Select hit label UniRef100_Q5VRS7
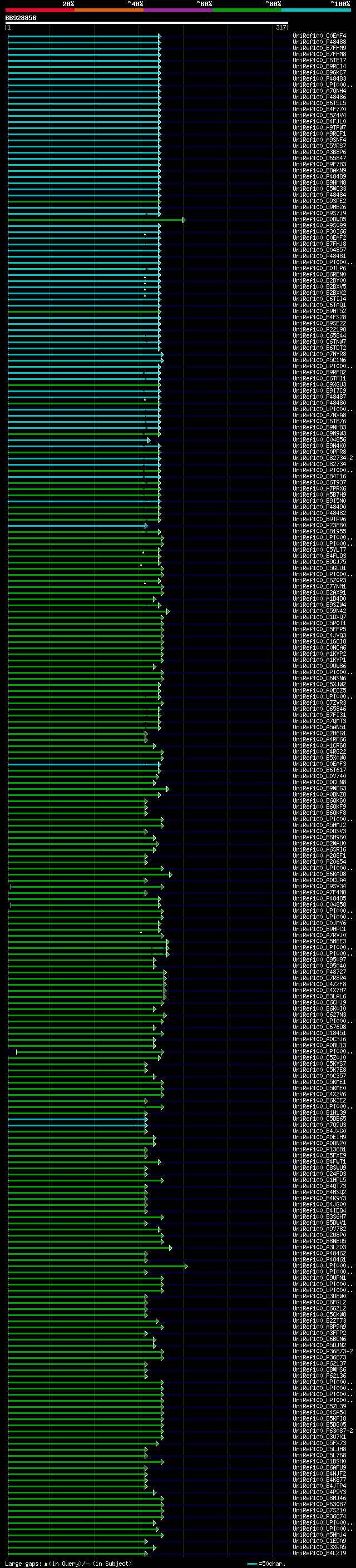The width and height of the screenshot is (356, 1568). coord(319,146)
